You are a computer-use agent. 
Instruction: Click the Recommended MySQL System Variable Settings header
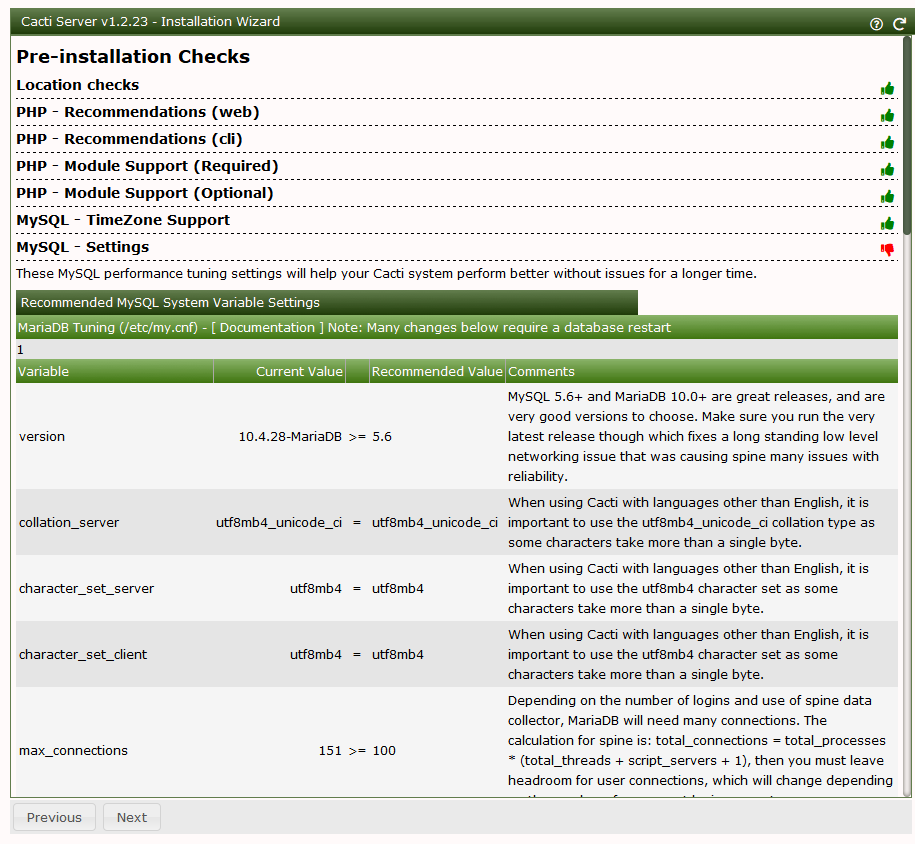327,302
